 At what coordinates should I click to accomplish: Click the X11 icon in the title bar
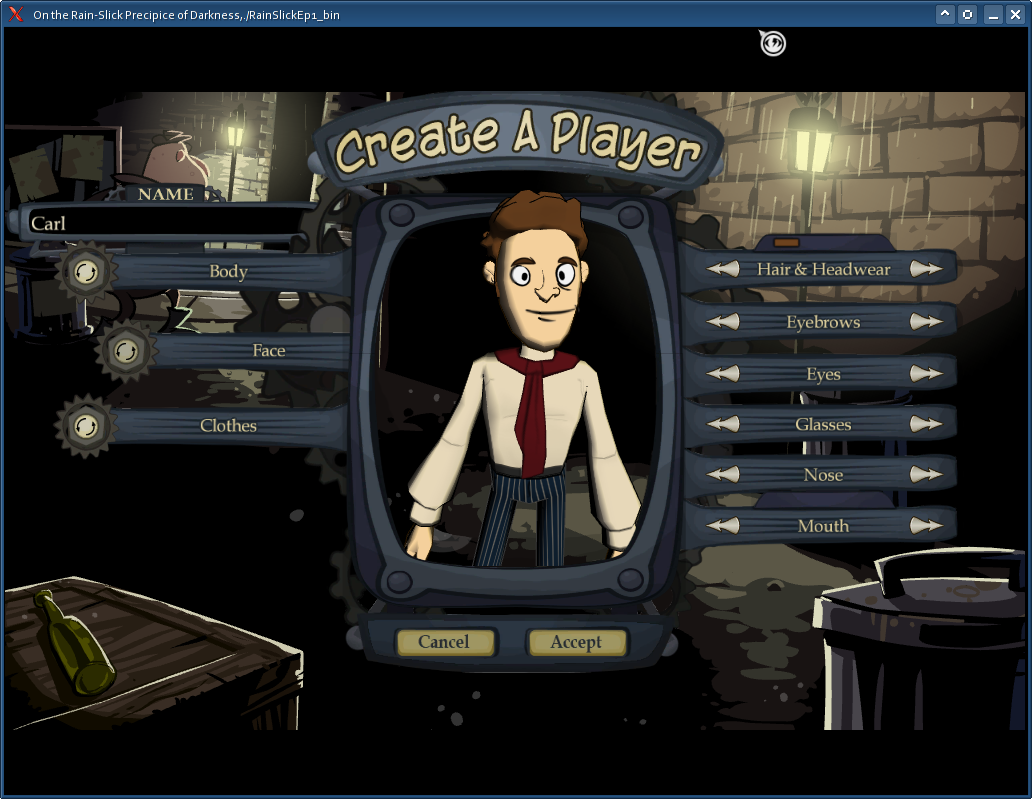pyautogui.click(x=16, y=14)
